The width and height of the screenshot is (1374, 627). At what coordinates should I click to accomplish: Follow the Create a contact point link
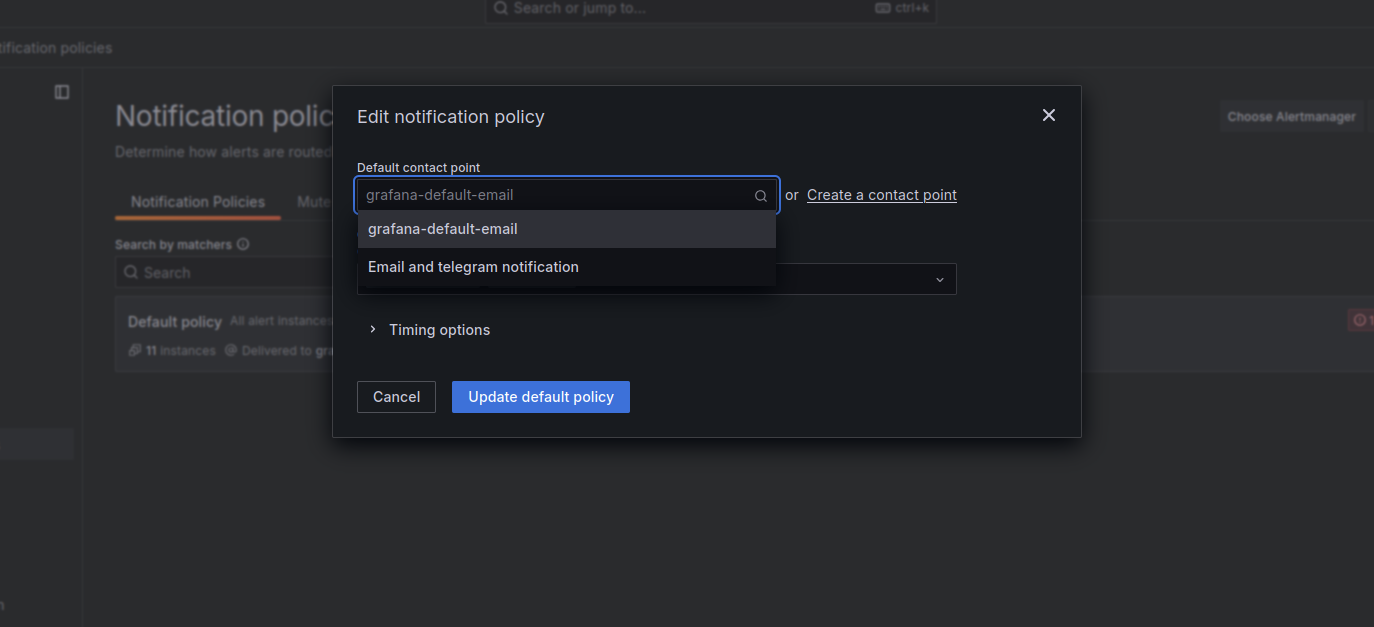click(x=882, y=195)
